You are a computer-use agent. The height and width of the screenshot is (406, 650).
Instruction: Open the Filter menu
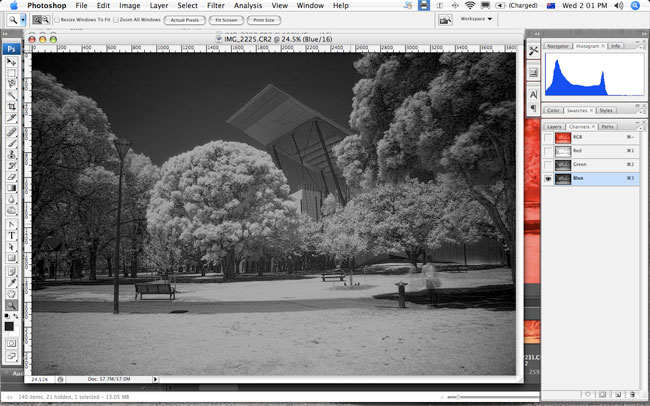(x=216, y=5)
